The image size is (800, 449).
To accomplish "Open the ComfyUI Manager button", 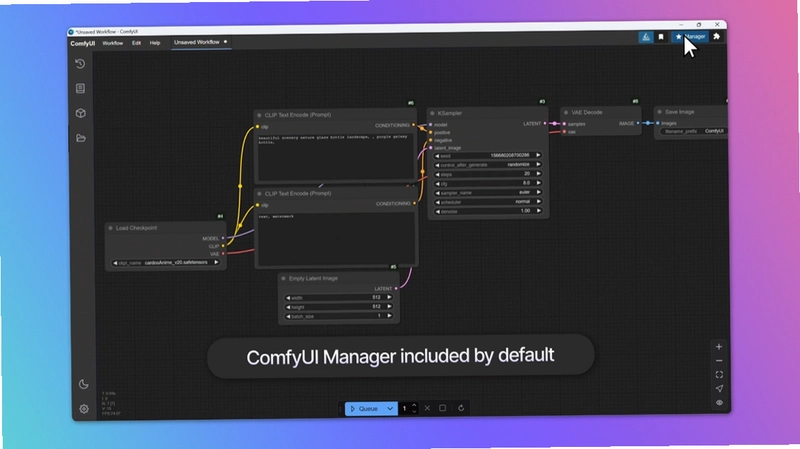I will (690, 36).
